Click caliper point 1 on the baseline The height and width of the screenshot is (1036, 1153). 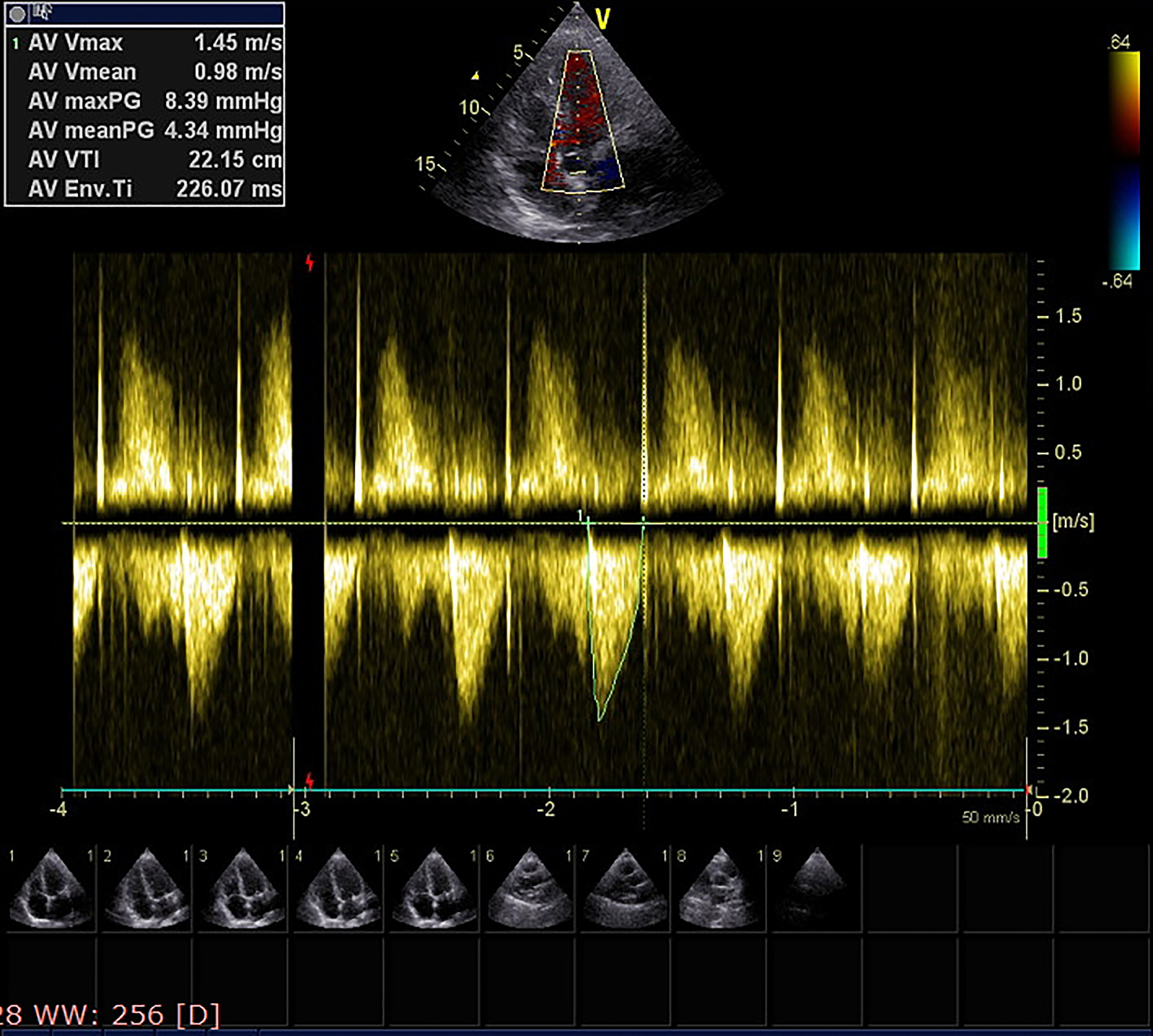(x=587, y=521)
